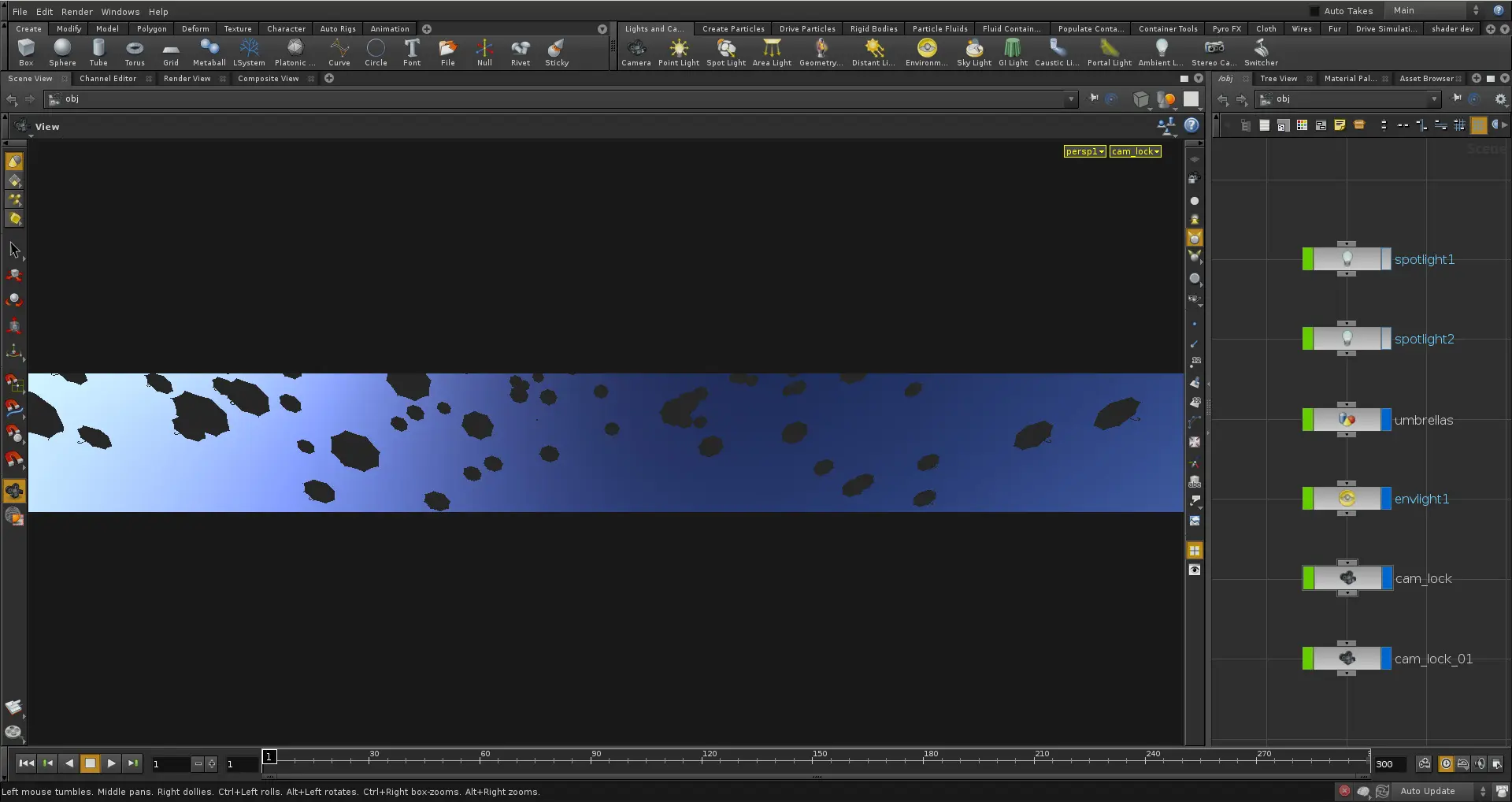This screenshot has height=802, width=1512.
Task: Switch to the Render View tab
Action: [187, 79]
